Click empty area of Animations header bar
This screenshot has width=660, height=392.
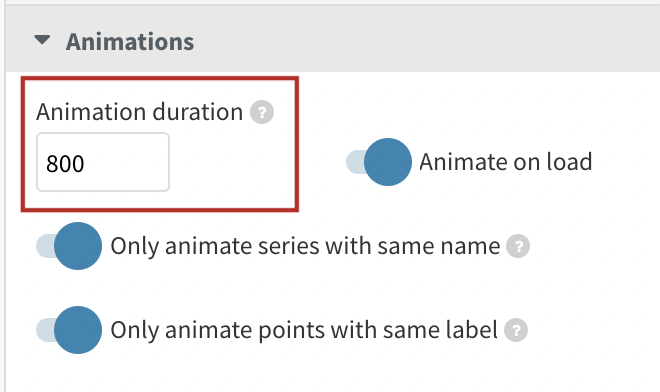tap(421, 41)
